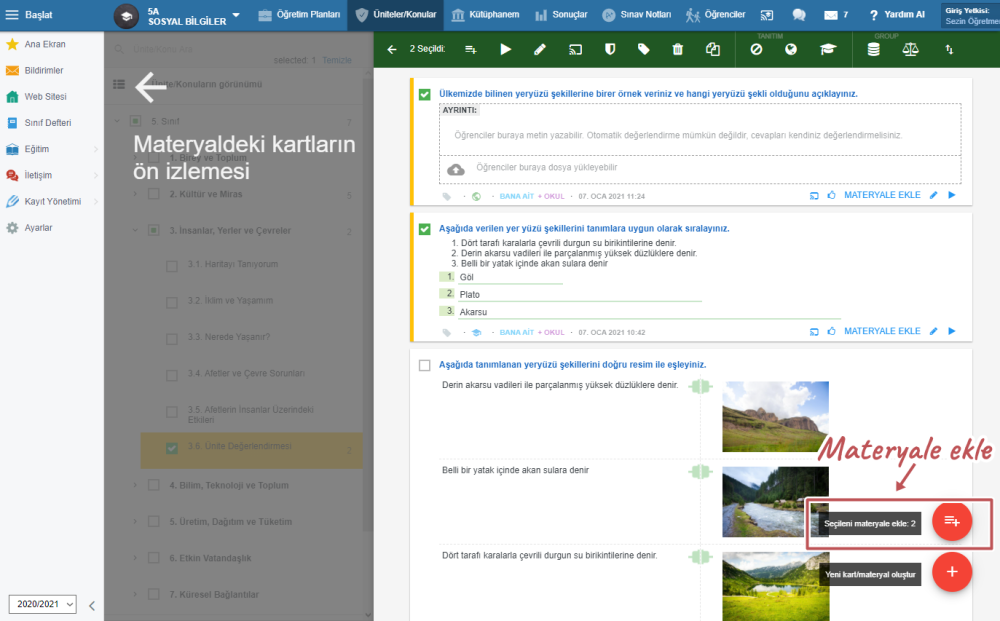Check the 3.1. Haritayı Tanıyorum checkbox
Image resolution: width=1000 pixels, height=621 pixels.
[172, 266]
